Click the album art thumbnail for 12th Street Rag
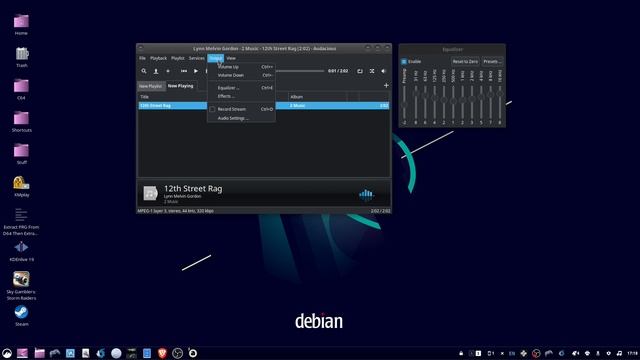The height and width of the screenshot is (360, 640). pyautogui.click(x=150, y=193)
